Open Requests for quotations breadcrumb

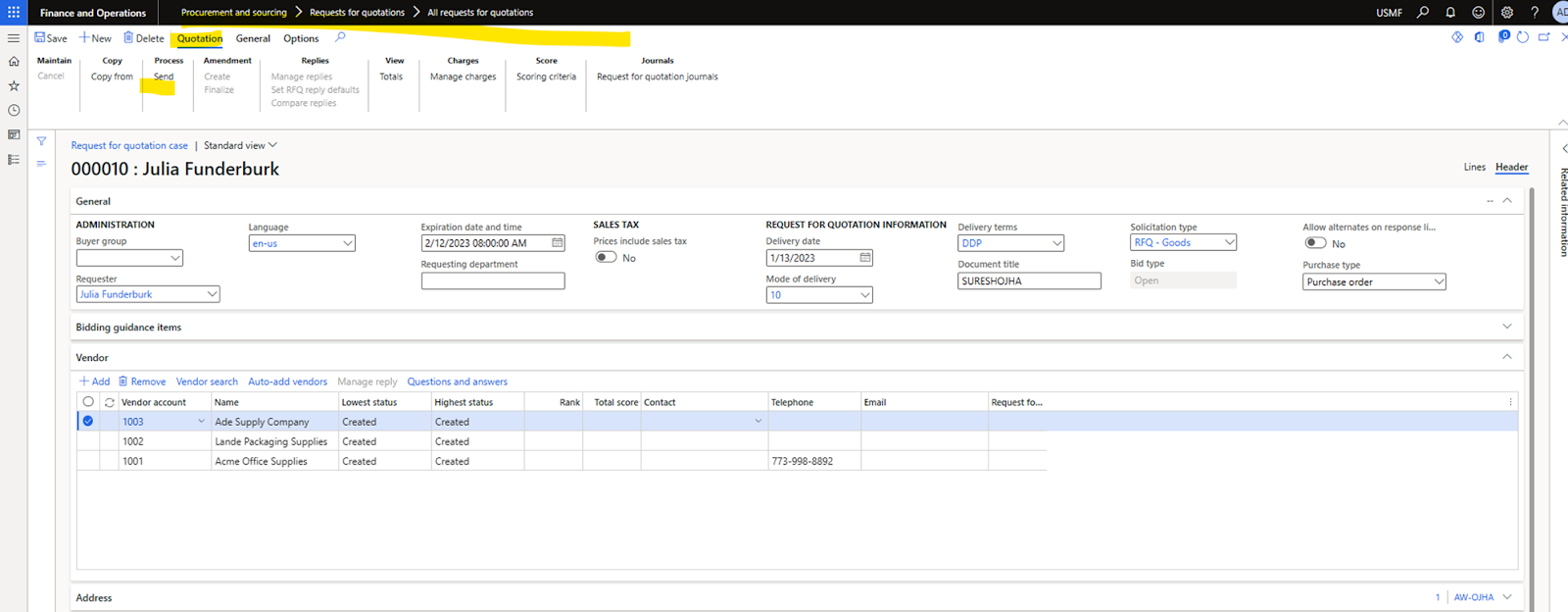357,13
